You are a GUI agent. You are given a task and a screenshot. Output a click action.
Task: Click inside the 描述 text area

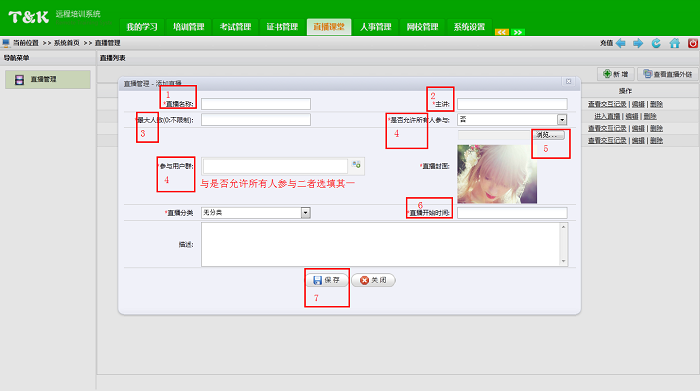pos(381,244)
